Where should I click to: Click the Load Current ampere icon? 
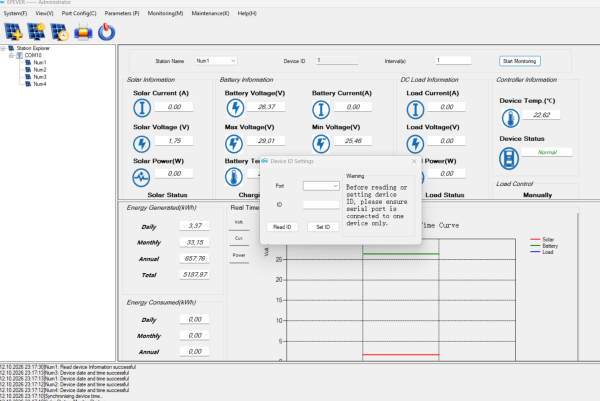(415, 109)
